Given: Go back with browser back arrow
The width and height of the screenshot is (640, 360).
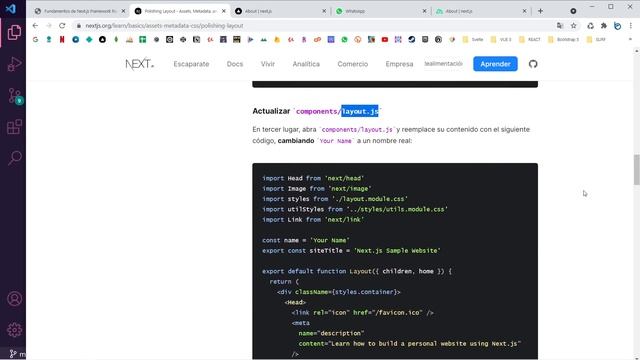Looking at the screenshot, I should pos(35,26).
